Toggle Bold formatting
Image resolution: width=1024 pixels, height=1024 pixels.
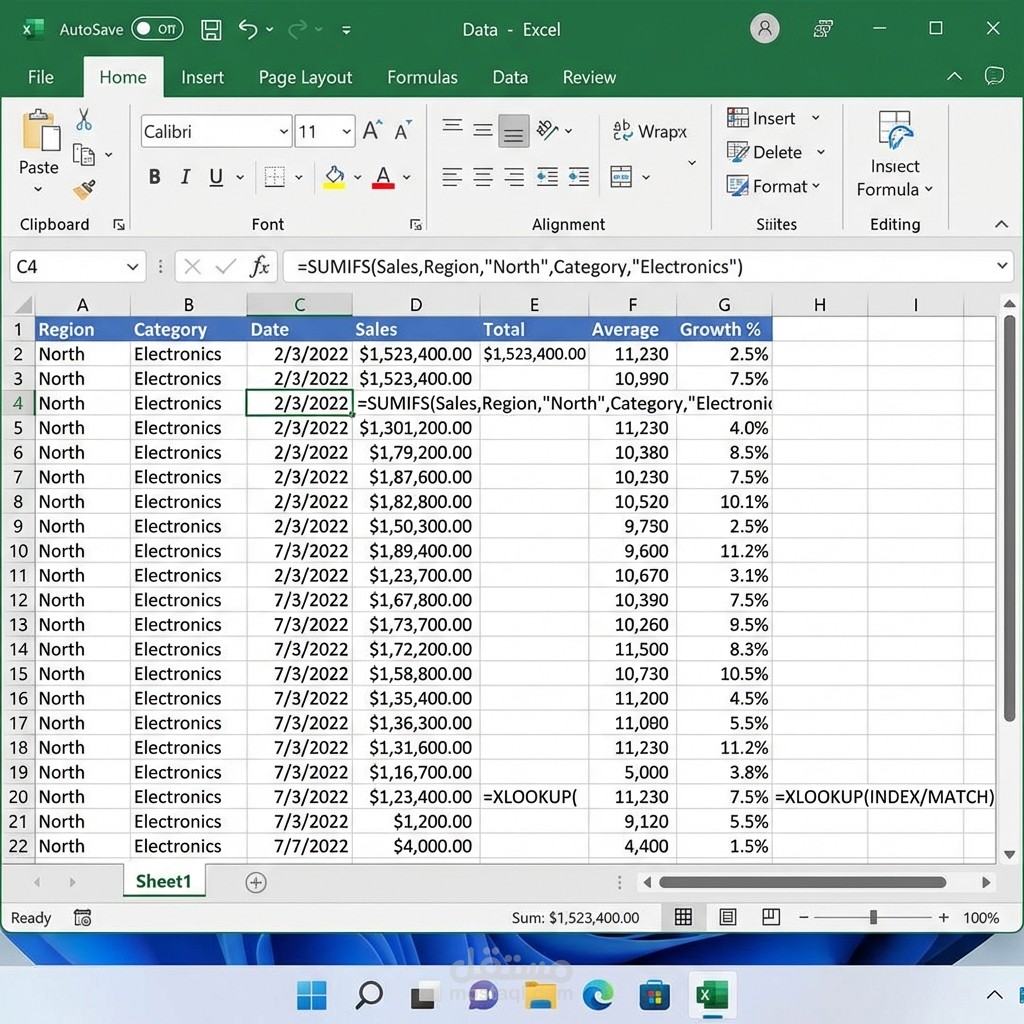coord(155,177)
